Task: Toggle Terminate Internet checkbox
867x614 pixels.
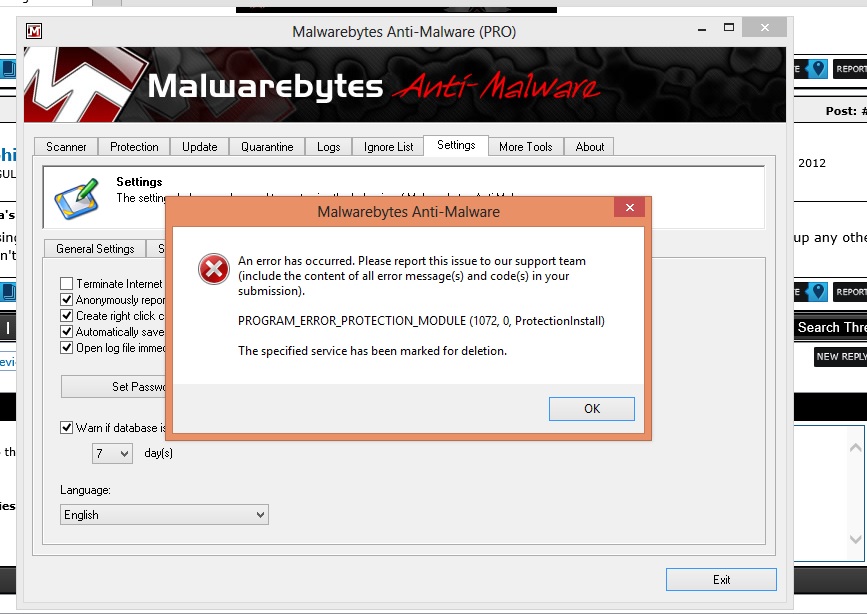Action: tap(66, 284)
